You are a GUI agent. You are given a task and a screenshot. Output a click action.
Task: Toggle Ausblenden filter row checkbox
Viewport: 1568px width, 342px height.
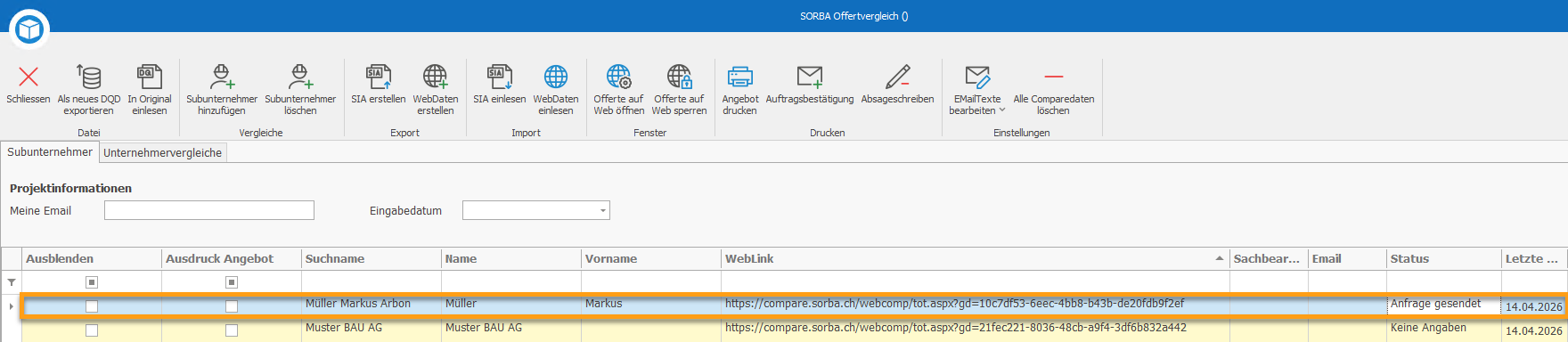click(x=91, y=282)
